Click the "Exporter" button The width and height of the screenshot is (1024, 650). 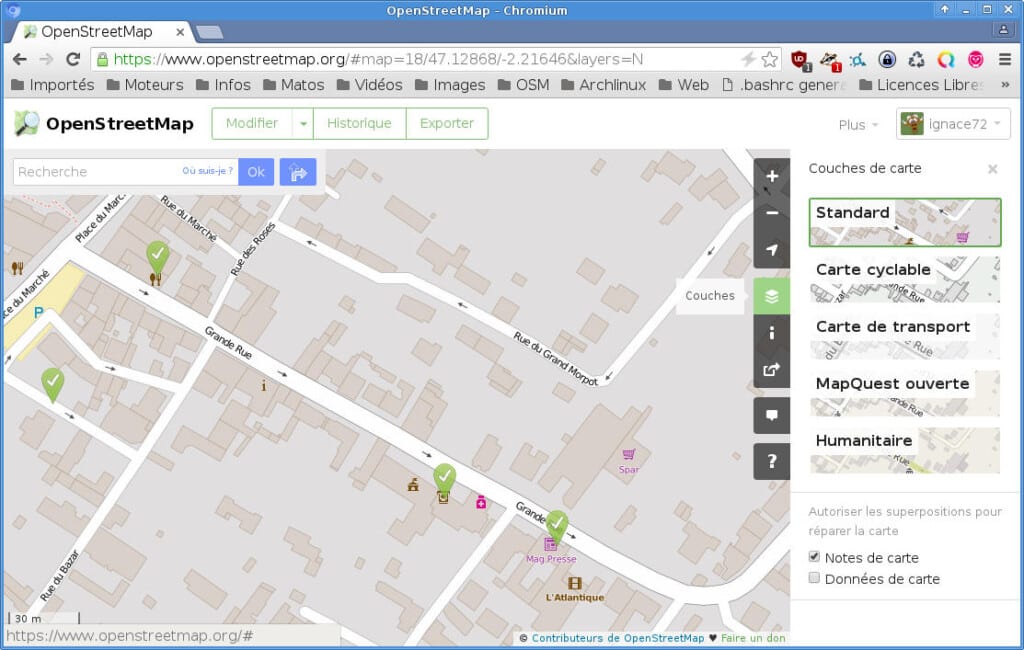click(447, 123)
